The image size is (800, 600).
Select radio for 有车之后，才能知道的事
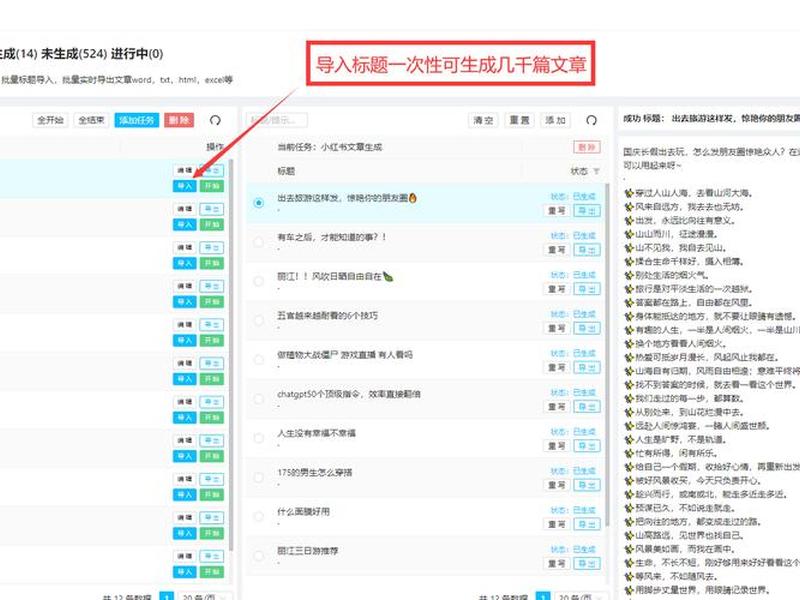pyautogui.click(x=259, y=242)
